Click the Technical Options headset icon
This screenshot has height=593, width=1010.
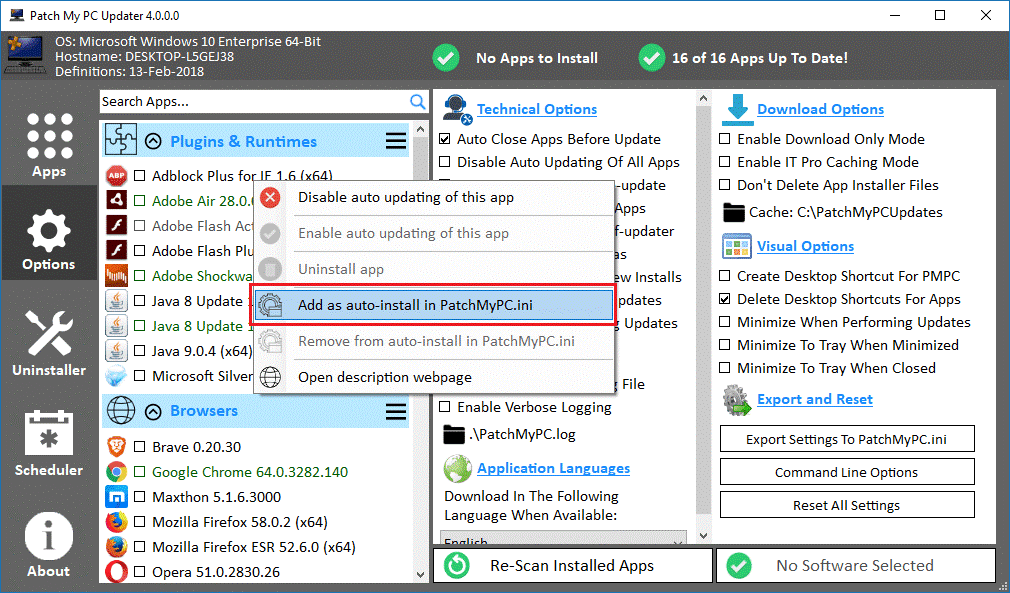click(x=457, y=109)
